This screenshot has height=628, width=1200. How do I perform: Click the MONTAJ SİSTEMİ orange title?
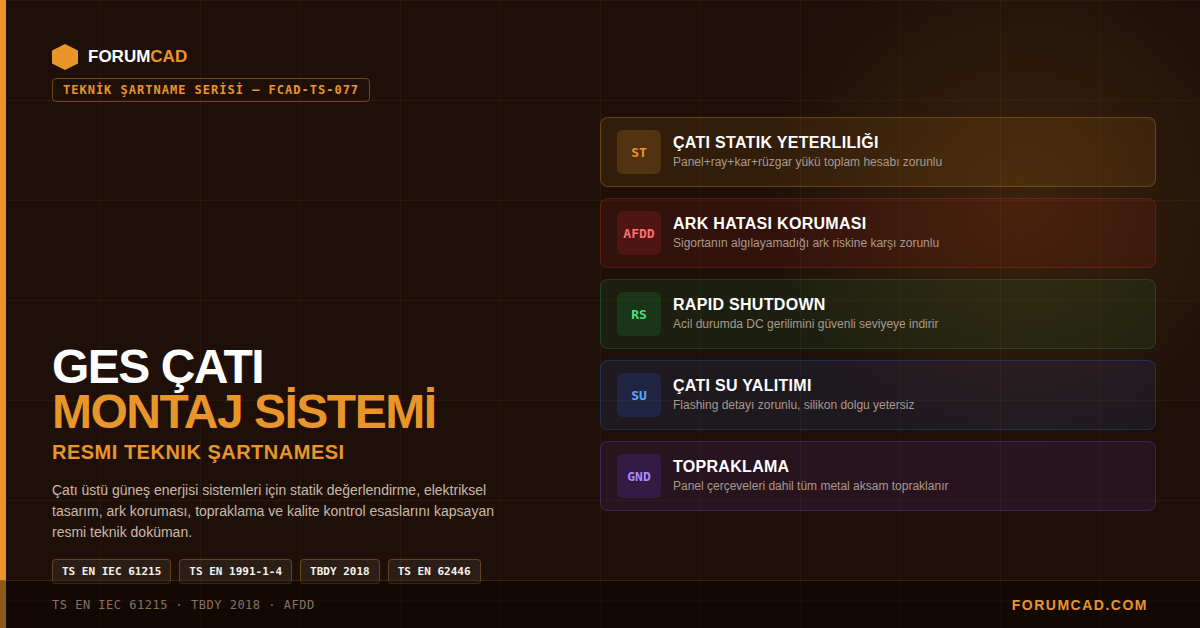point(244,413)
